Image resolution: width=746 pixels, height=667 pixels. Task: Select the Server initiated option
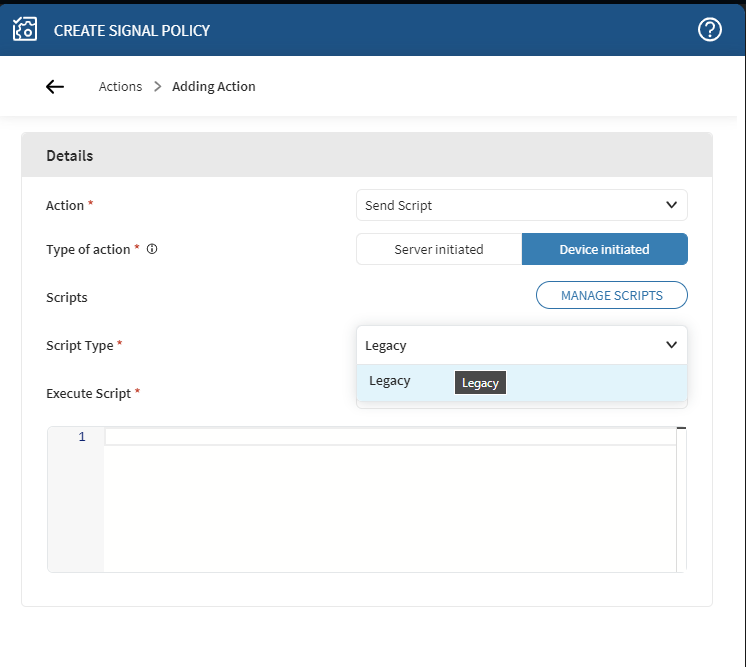coord(439,249)
